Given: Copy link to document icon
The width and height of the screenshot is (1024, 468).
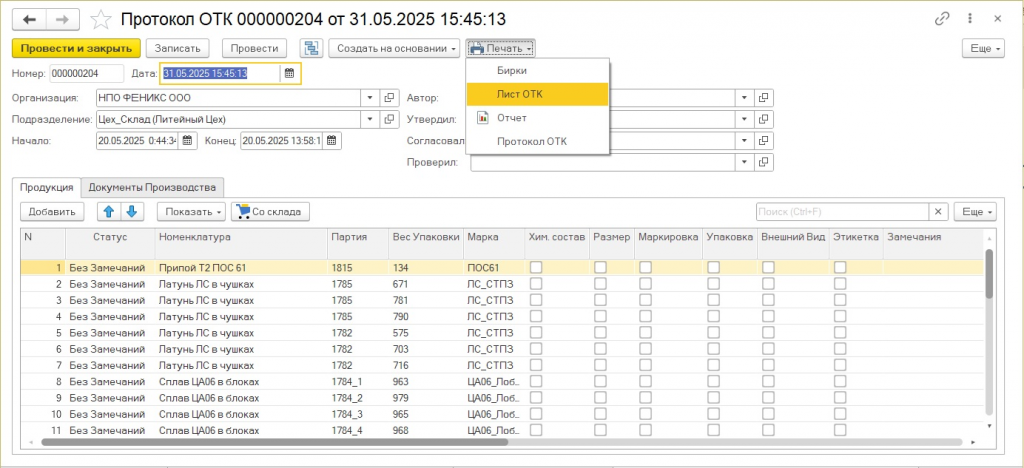Looking at the screenshot, I should tap(942, 19).
